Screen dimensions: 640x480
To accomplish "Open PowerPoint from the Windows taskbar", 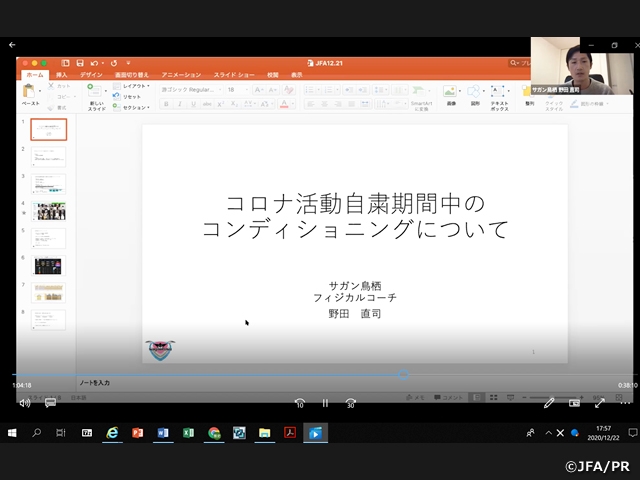I will [x=137, y=433].
